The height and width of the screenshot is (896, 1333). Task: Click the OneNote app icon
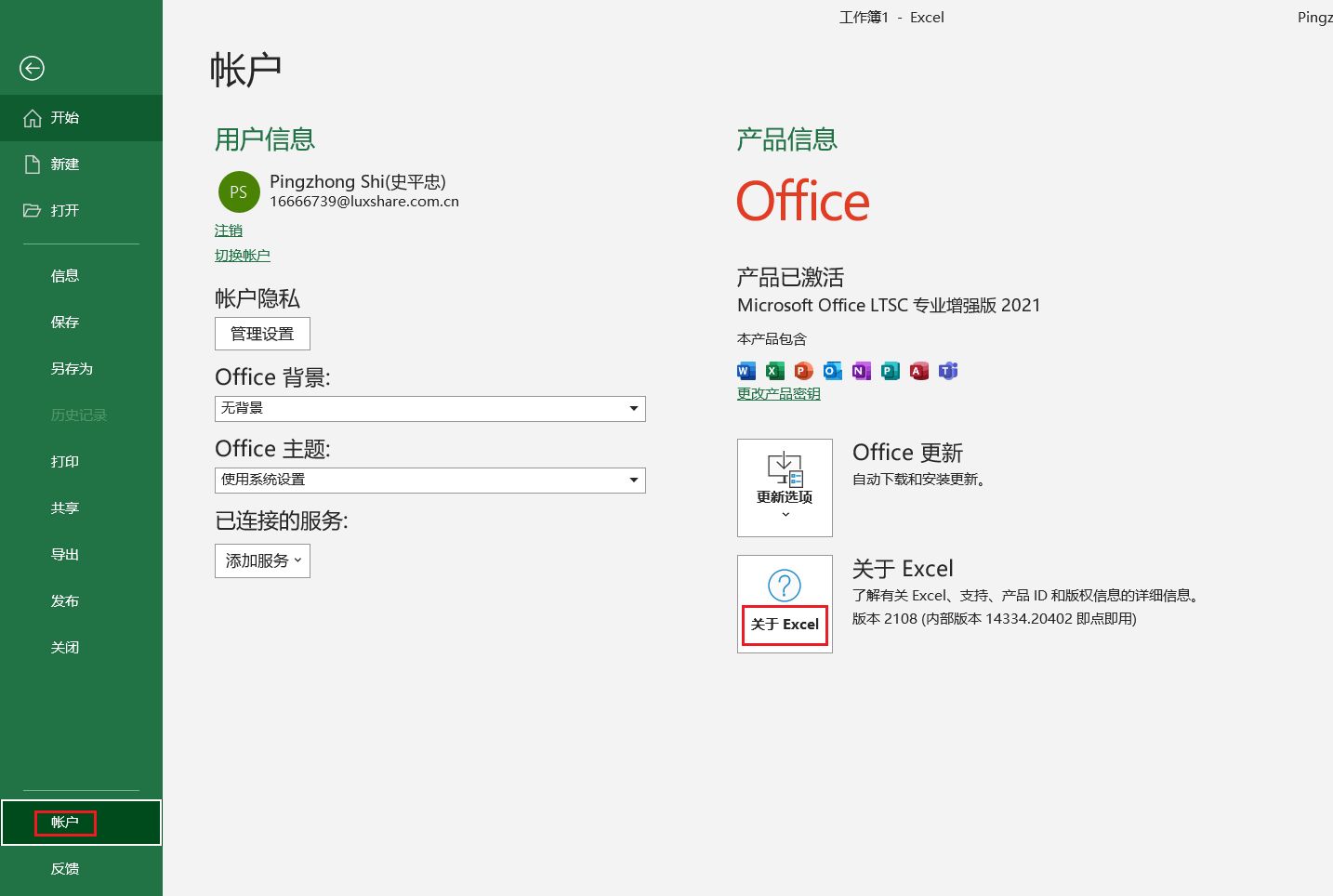click(862, 371)
